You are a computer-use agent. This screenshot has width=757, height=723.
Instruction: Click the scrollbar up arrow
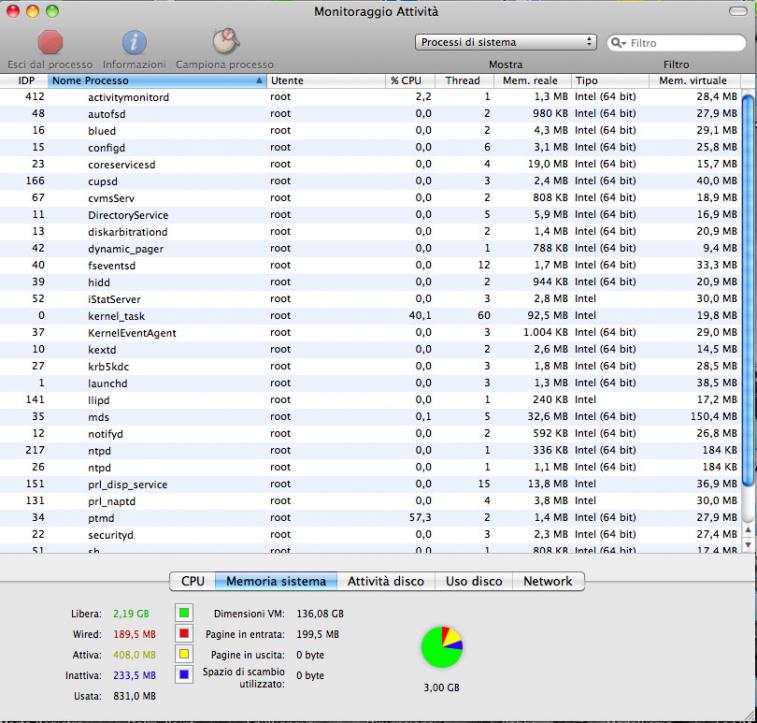click(748, 531)
